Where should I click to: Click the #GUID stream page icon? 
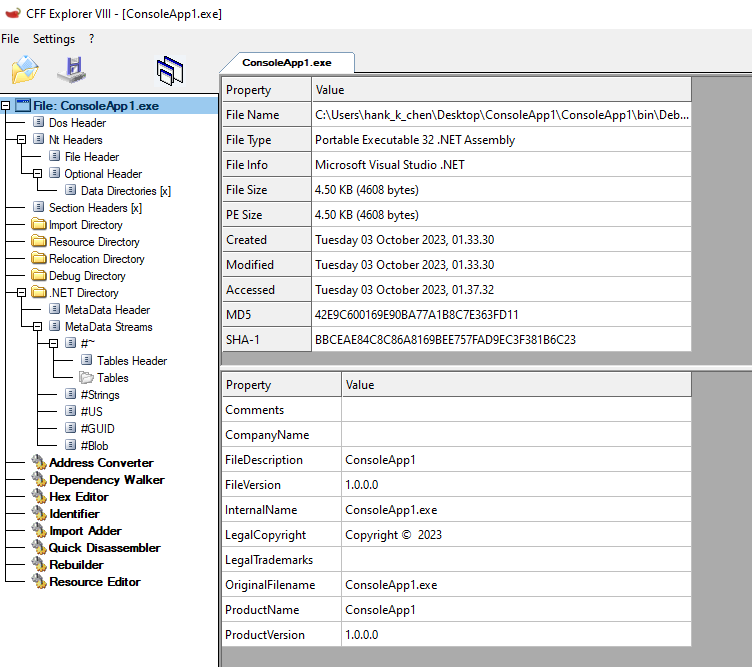(x=70, y=428)
